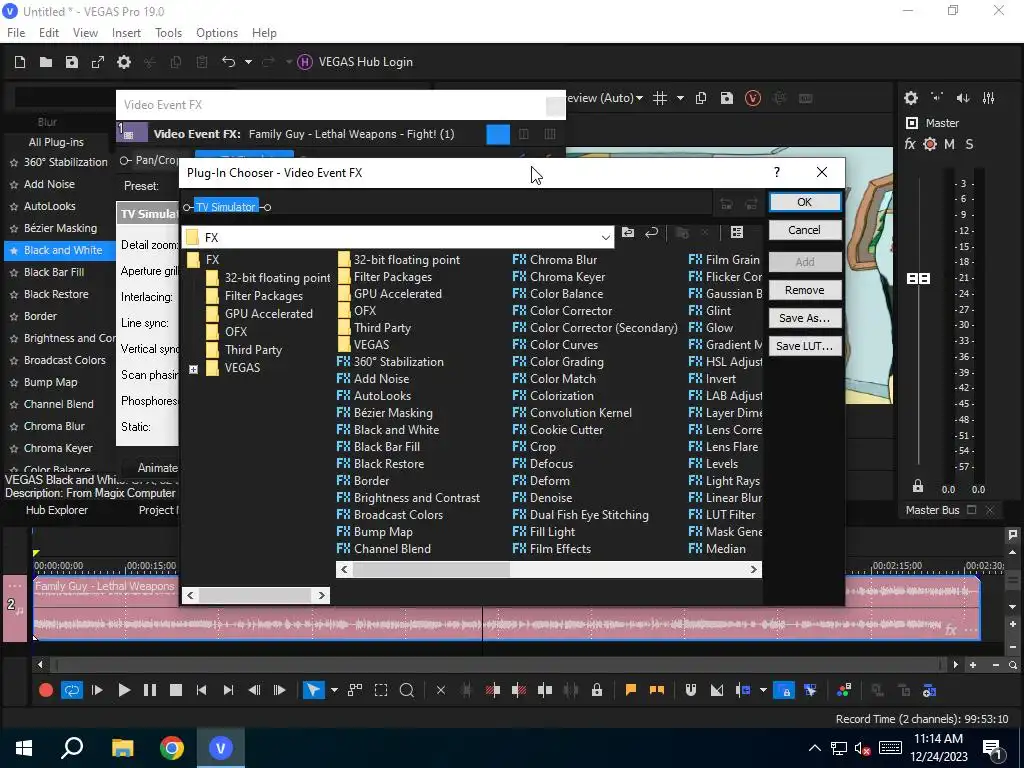Toggle Lock event padlock icon

tap(597, 690)
